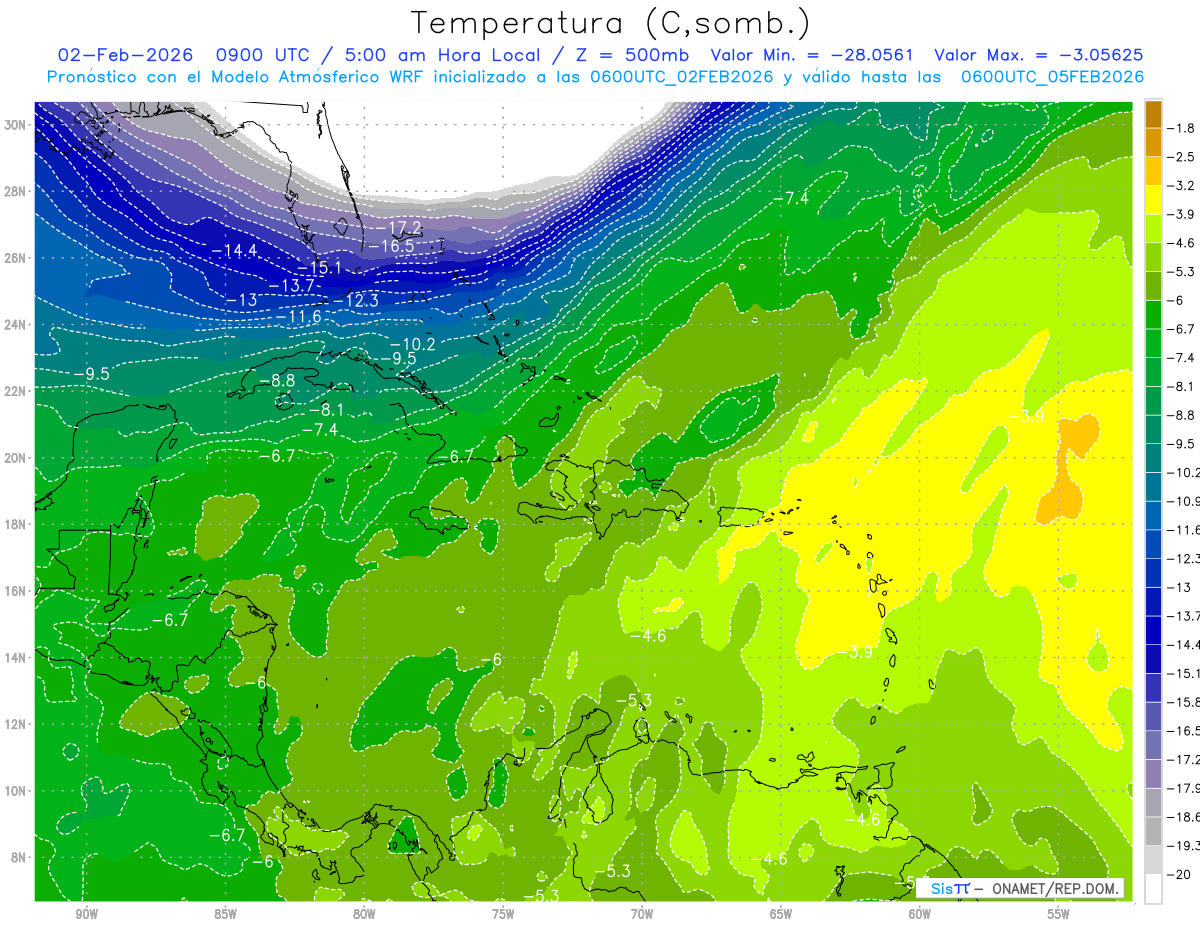Click the "-12.3" contour label on the map
This screenshot has height=927, width=1200.
point(356,300)
